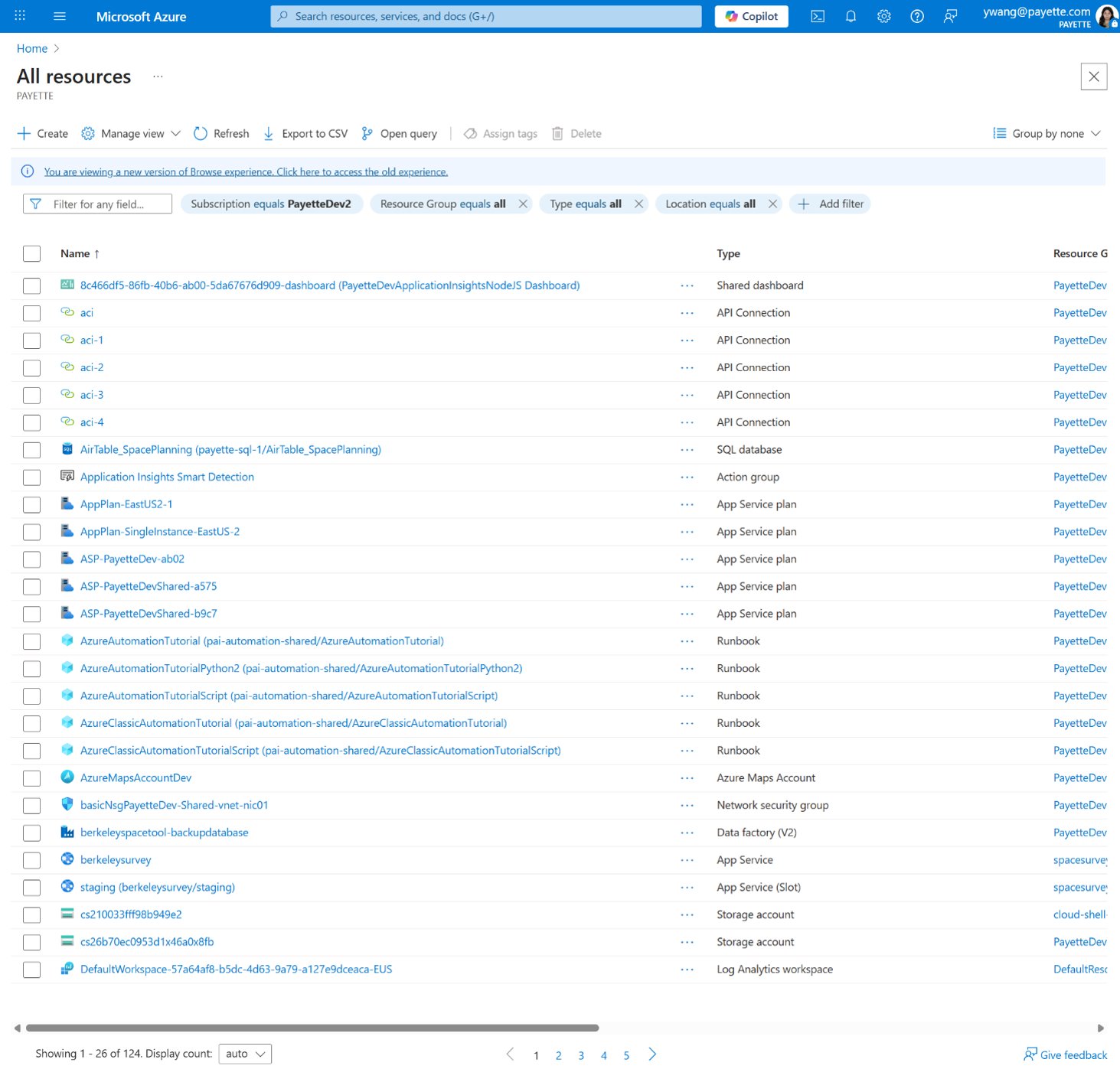Click the scrollbar right arrow
This screenshot has width=1120, height=1069.
click(1100, 1028)
